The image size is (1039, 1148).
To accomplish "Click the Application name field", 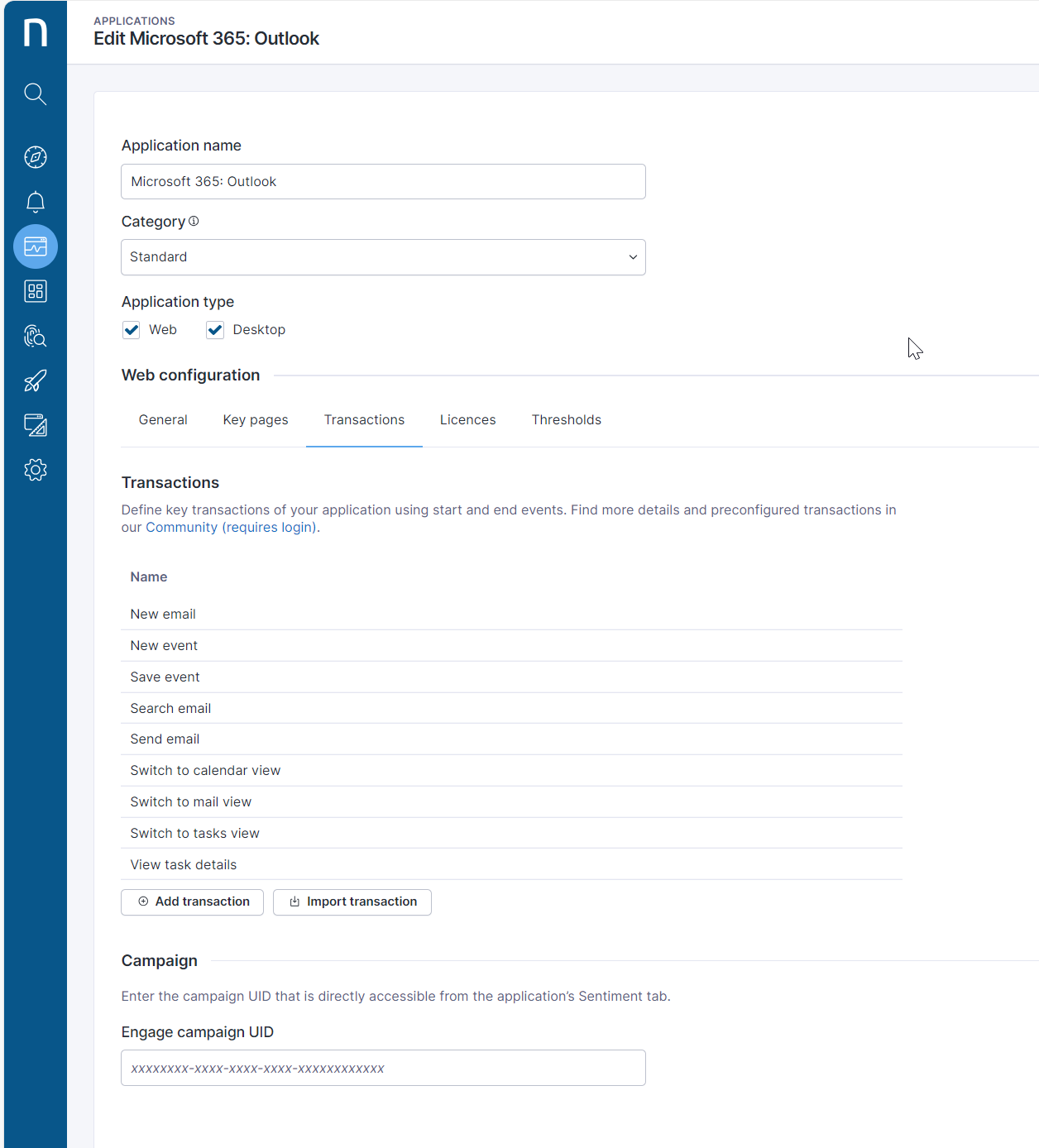I will pyautogui.click(x=383, y=182).
